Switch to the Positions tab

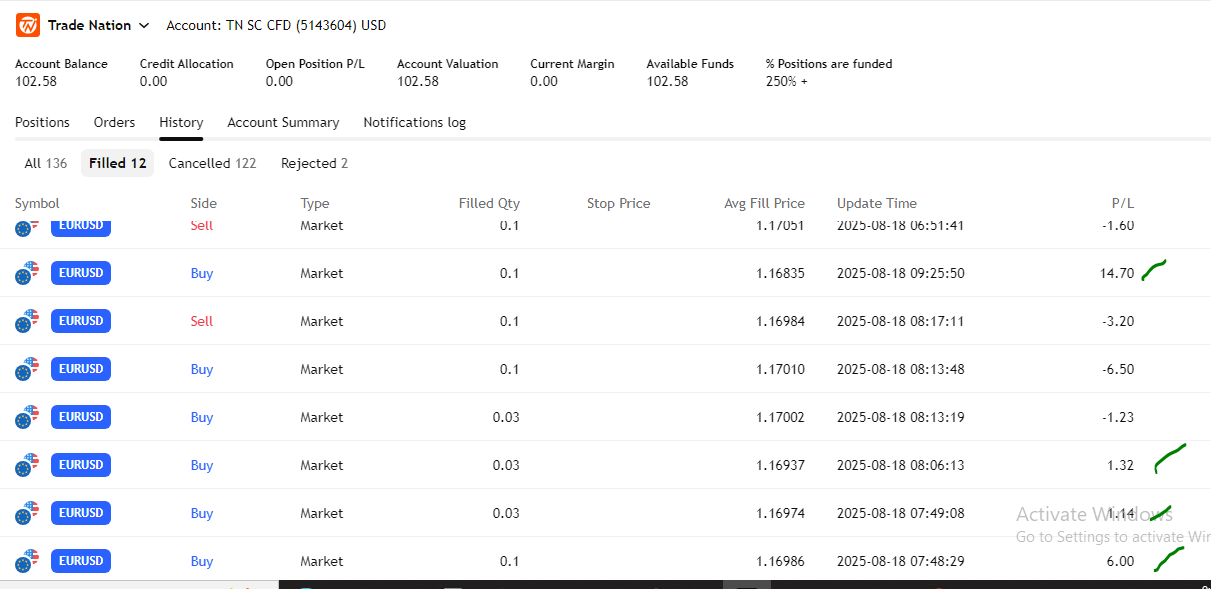42,122
